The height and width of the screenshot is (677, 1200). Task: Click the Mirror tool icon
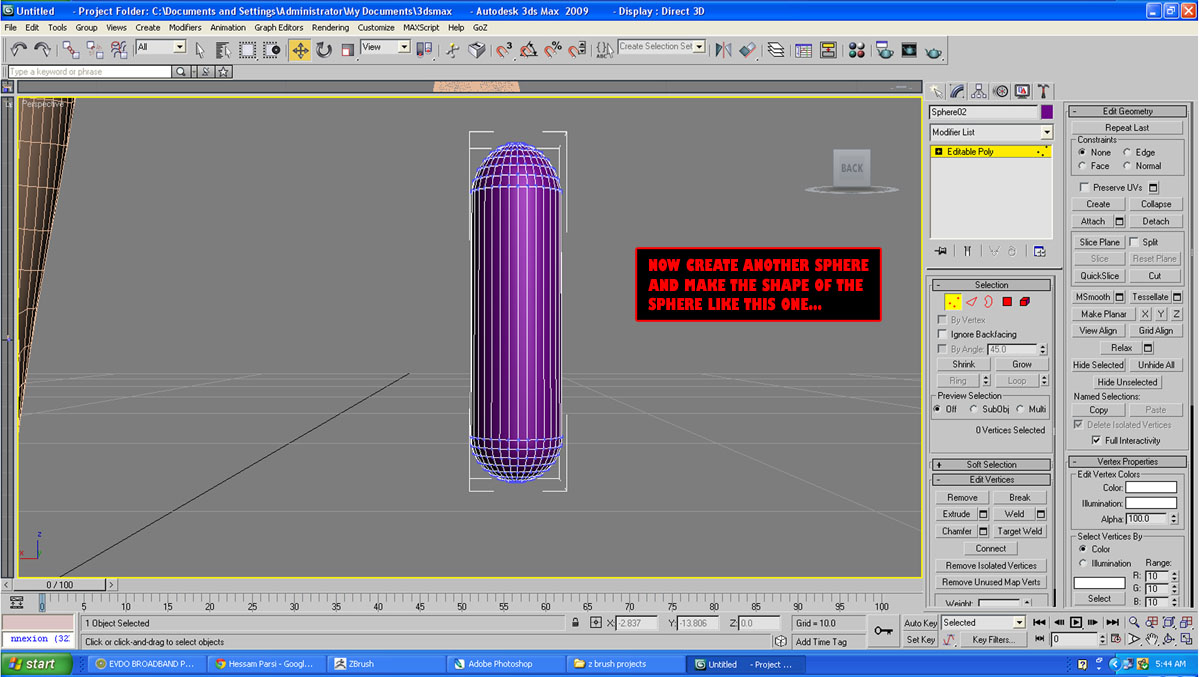(x=724, y=49)
